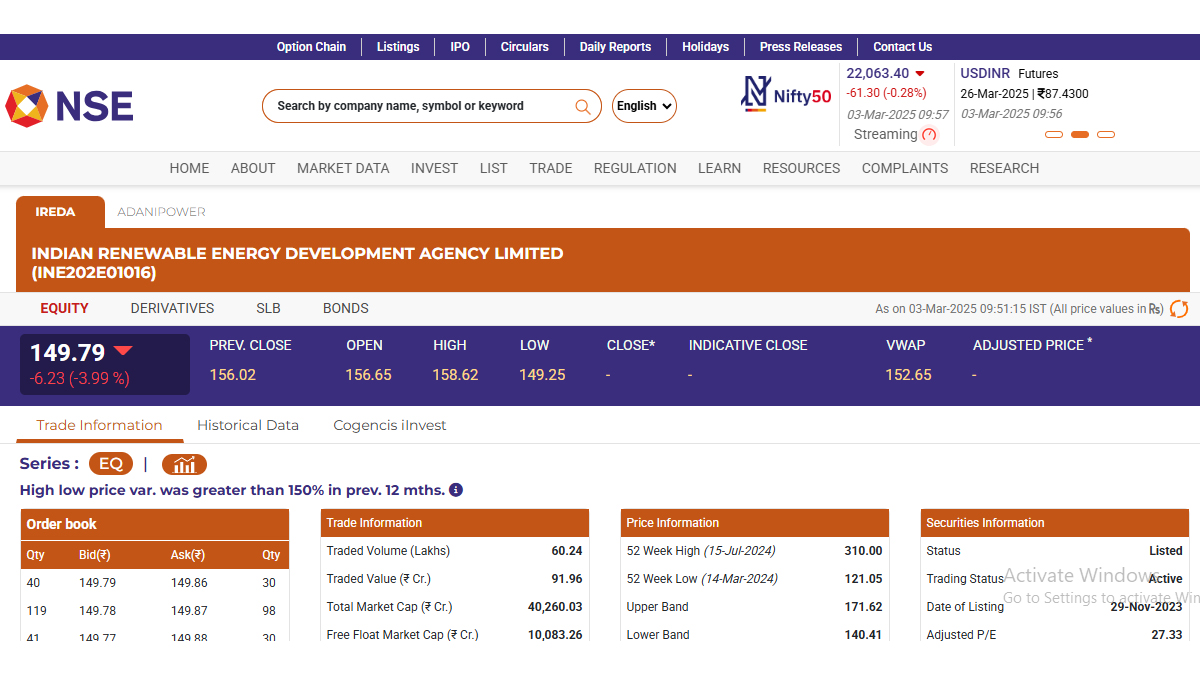Click the Press Releases link
Screen dimensions: 1200x675
801,47
